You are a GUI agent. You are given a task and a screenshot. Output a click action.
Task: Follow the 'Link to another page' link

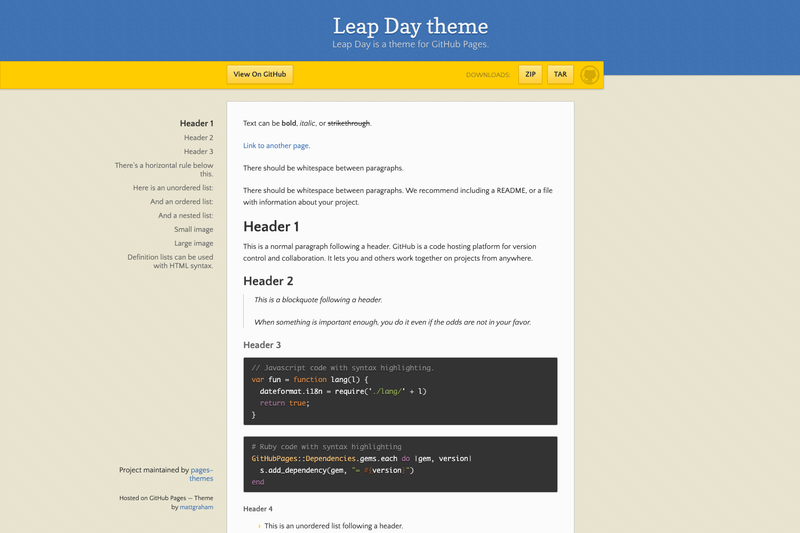click(277, 145)
